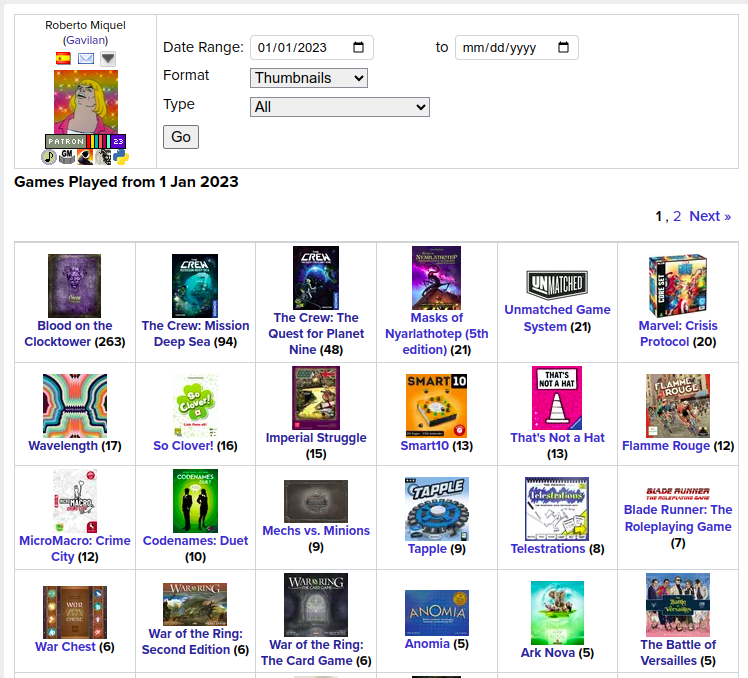The image size is (748, 678).
Task: Go to page 2 of results
Action: tap(677, 216)
